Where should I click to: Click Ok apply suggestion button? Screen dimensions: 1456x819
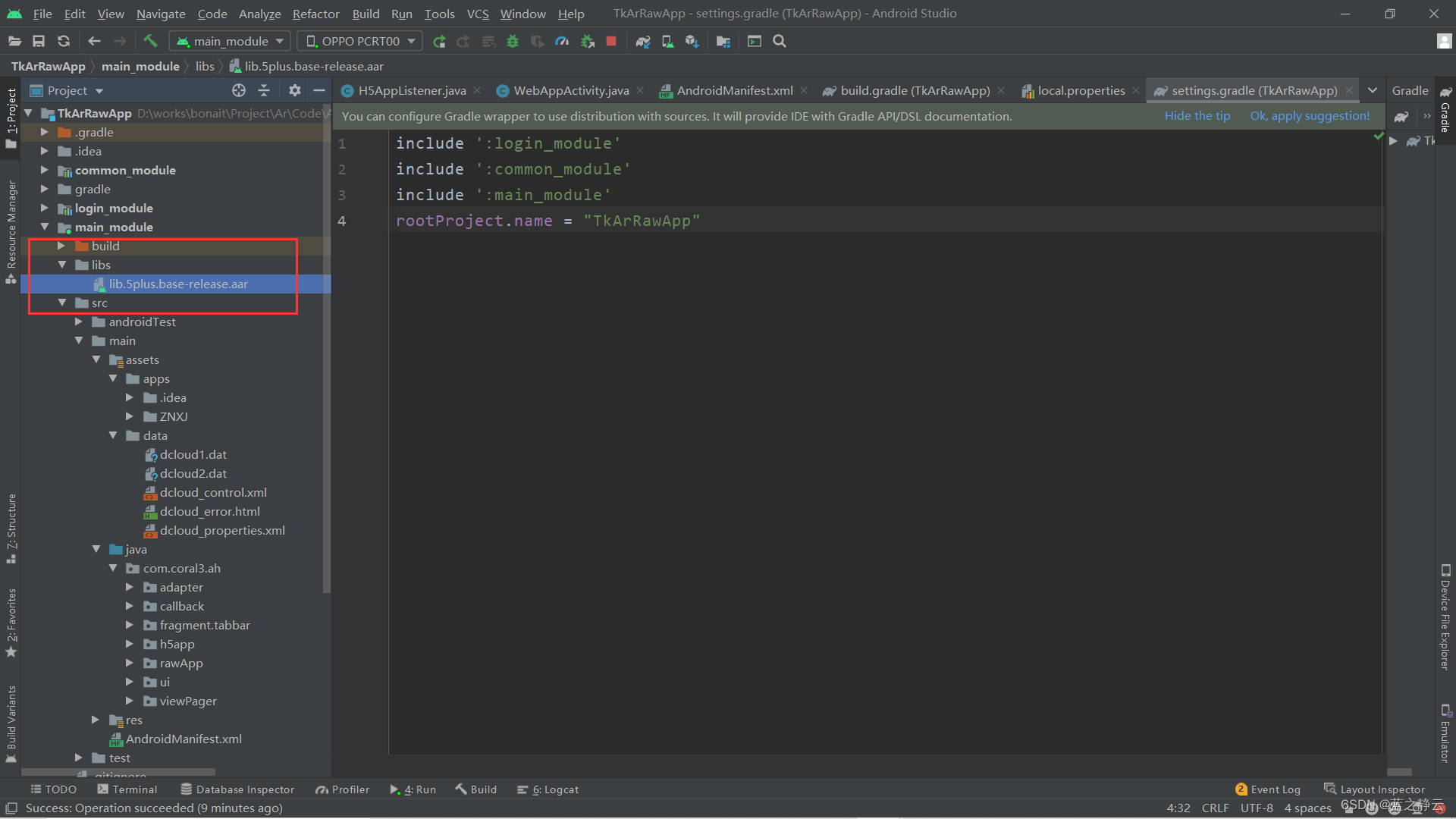tap(1310, 115)
